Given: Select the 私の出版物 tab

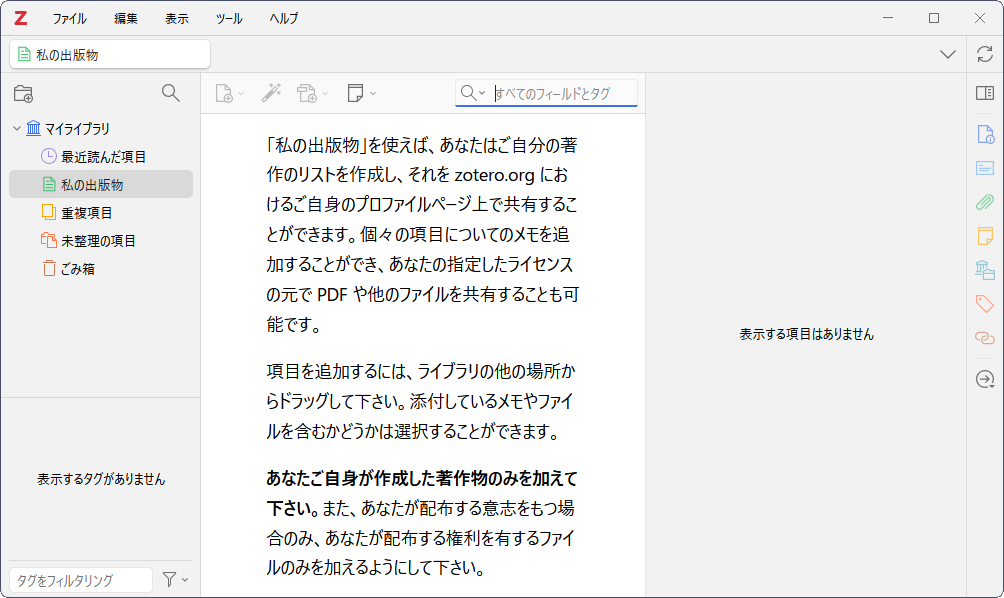Looking at the screenshot, I should click(x=110, y=54).
